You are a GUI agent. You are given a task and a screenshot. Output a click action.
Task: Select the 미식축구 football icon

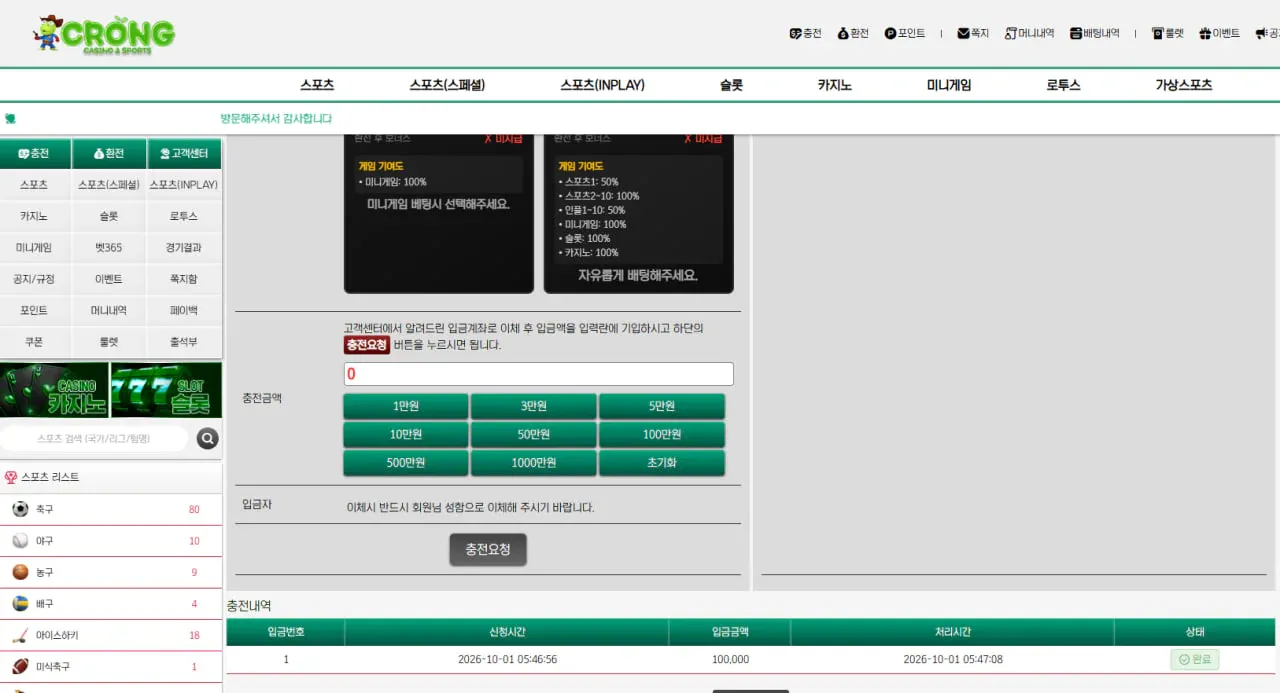coord(20,667)
